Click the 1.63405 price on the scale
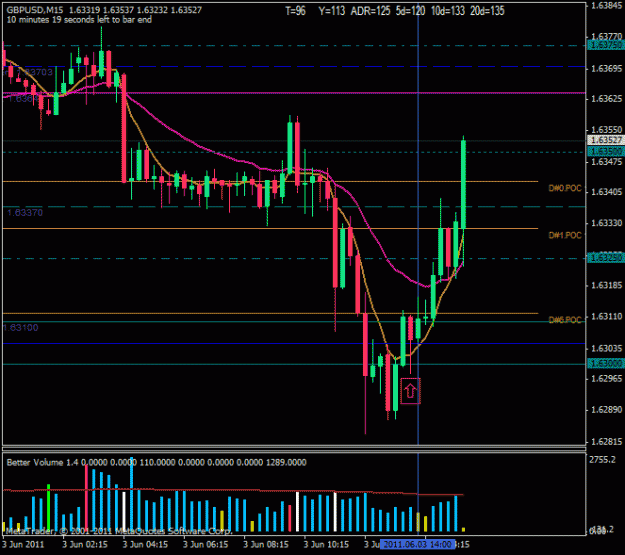The height and width of the screenshot is (555, 625). 607,192
